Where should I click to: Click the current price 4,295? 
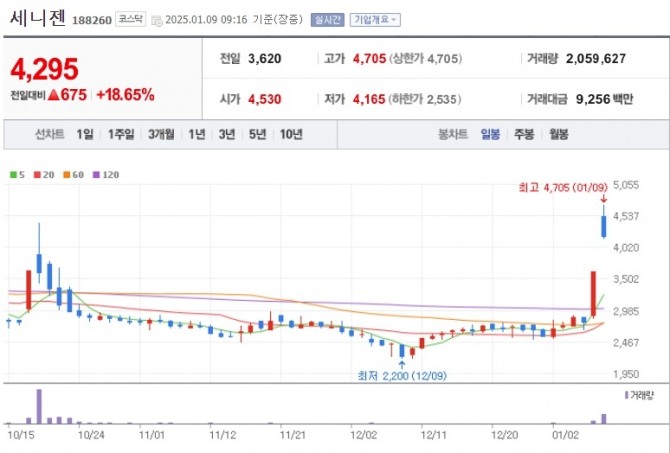[x=44, y=69]
